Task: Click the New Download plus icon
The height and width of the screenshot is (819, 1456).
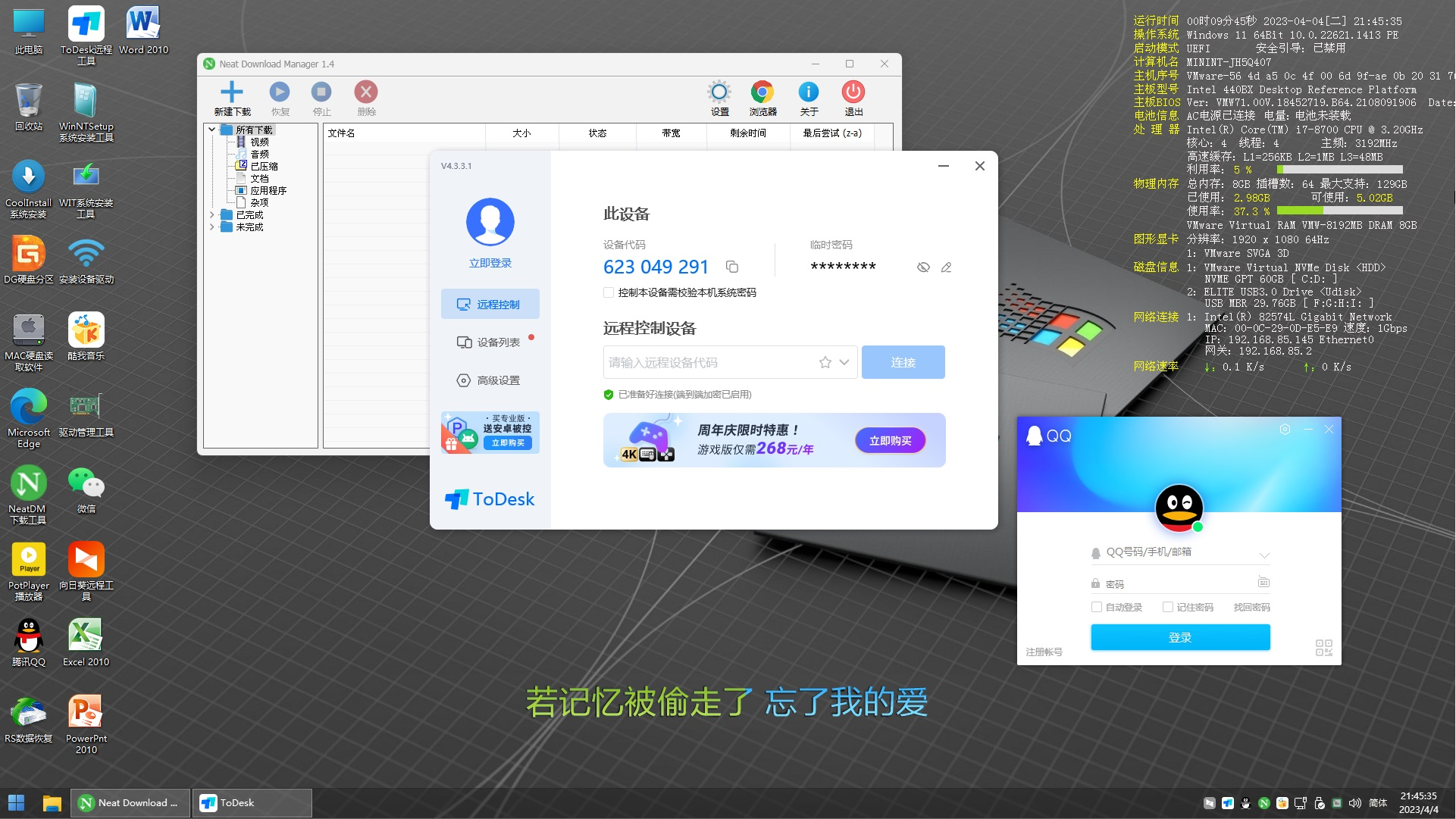Action: coord(231,92)
